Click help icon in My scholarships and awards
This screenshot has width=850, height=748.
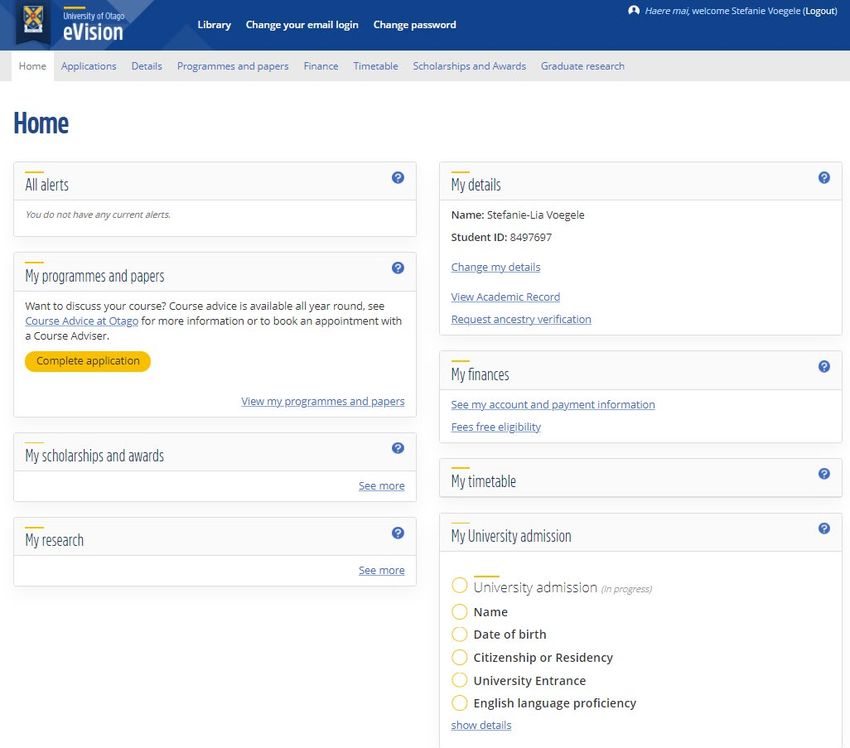click(398, 448)
